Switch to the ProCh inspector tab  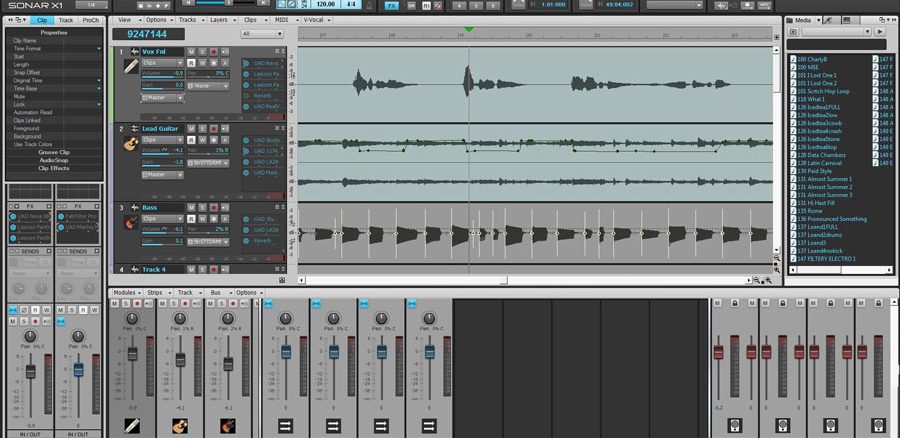click(91, 20)
